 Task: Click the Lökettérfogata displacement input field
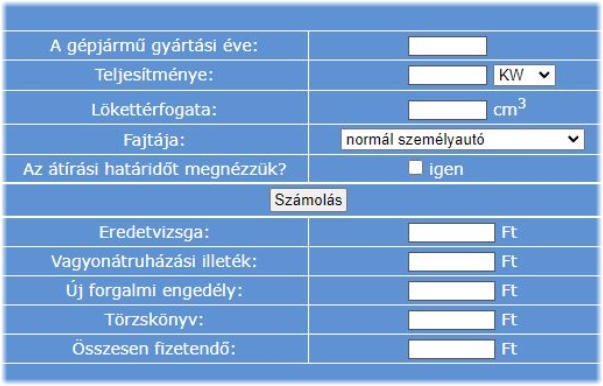pos(447,110)
